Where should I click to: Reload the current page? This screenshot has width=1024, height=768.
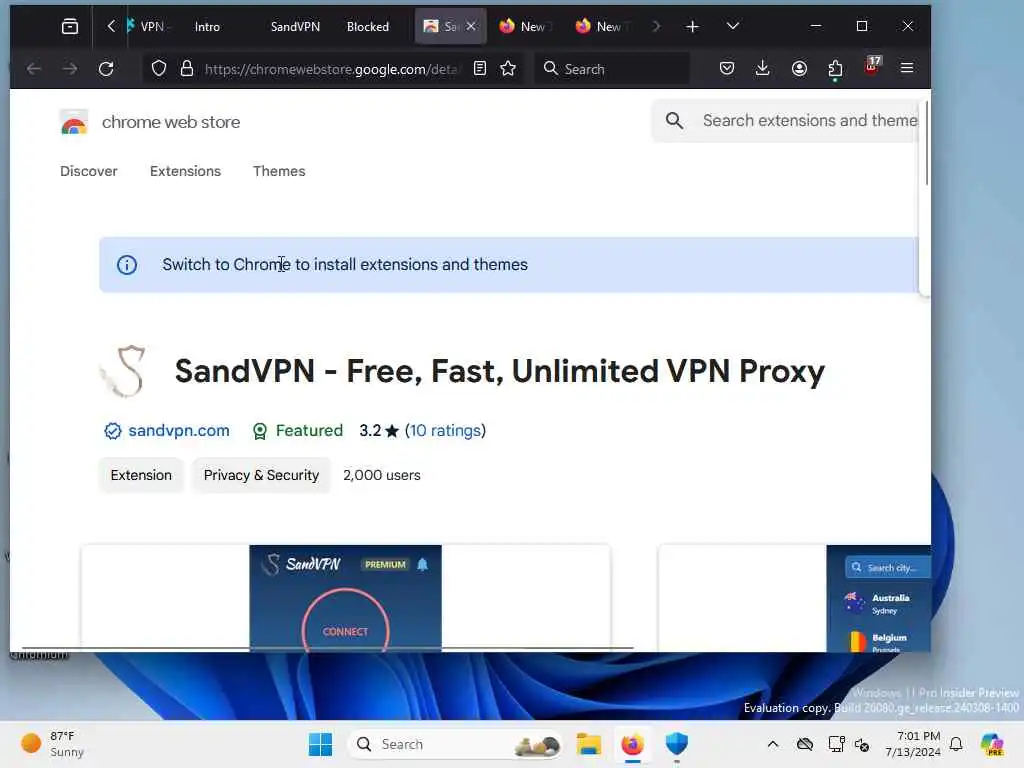(x=106, y=69)
